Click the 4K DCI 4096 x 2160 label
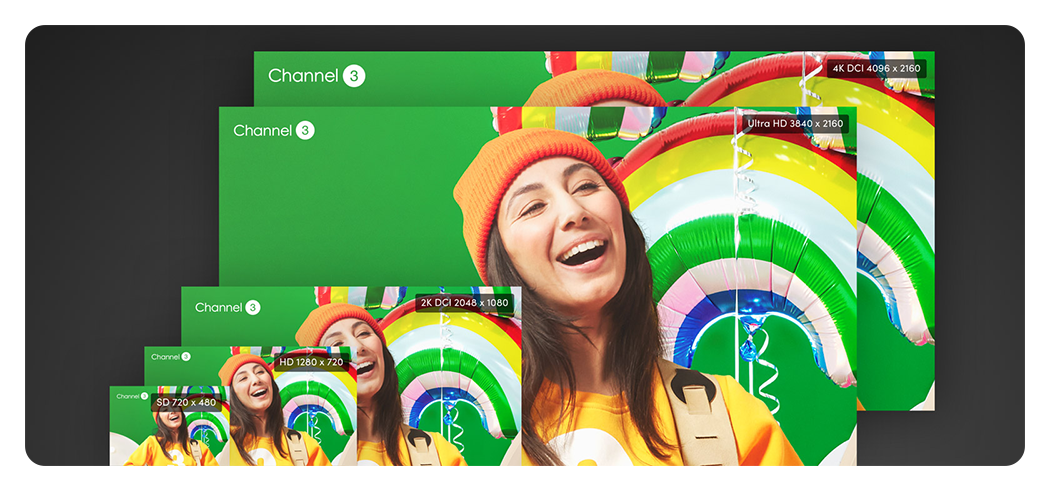Image resolution: width=1050 pixels, height=491 pixels. tap(876, 68)
